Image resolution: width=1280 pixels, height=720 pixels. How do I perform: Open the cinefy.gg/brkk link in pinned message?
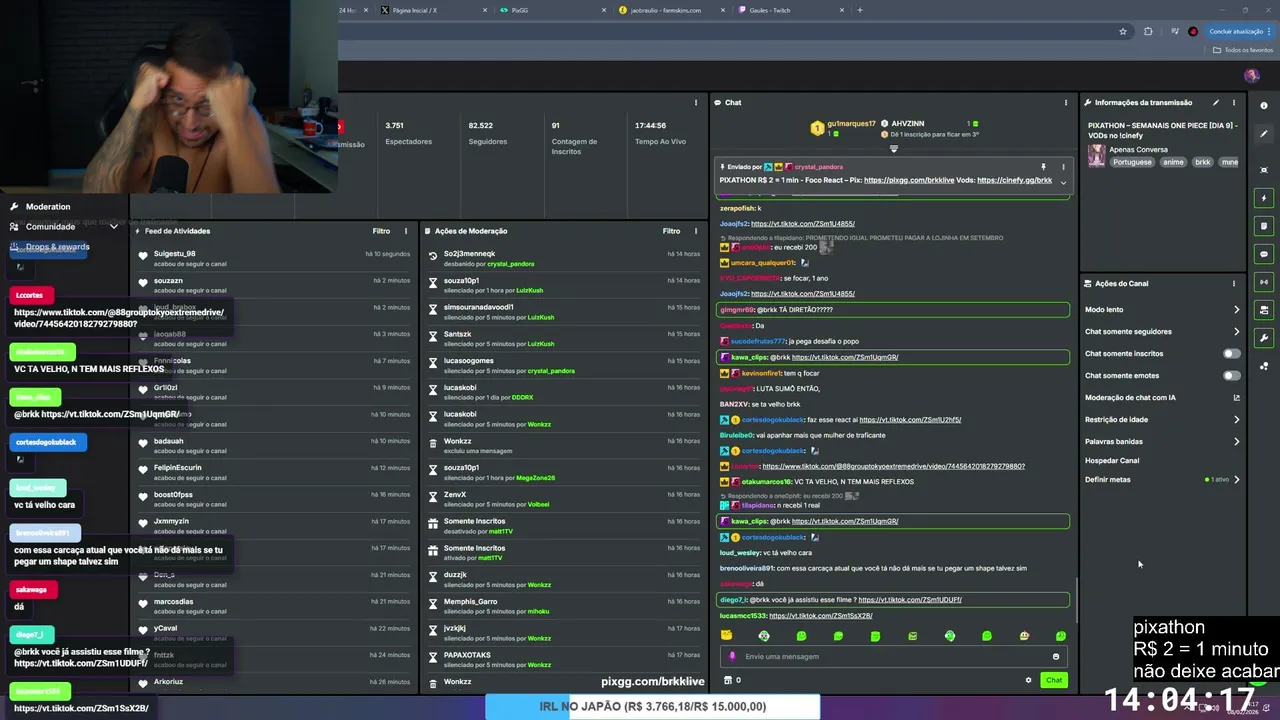coord(1014,180)
